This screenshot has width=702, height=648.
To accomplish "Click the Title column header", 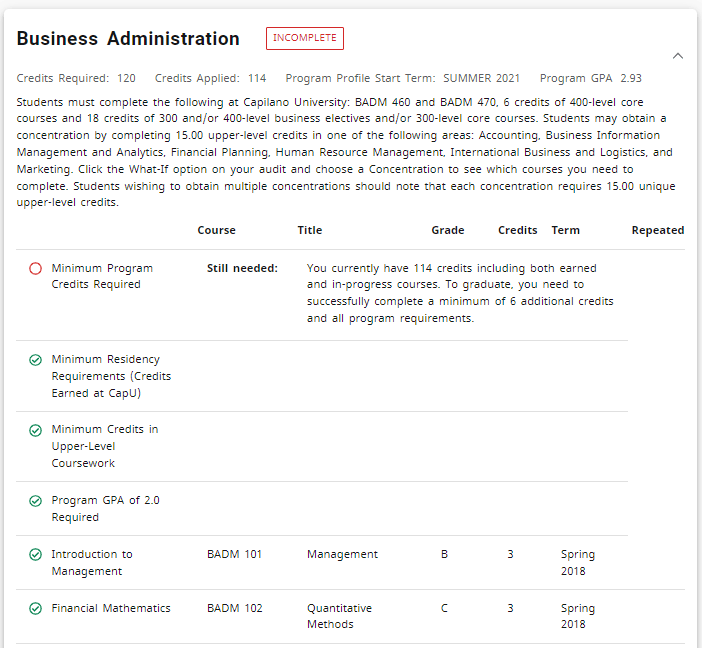I will coord(310,230).
